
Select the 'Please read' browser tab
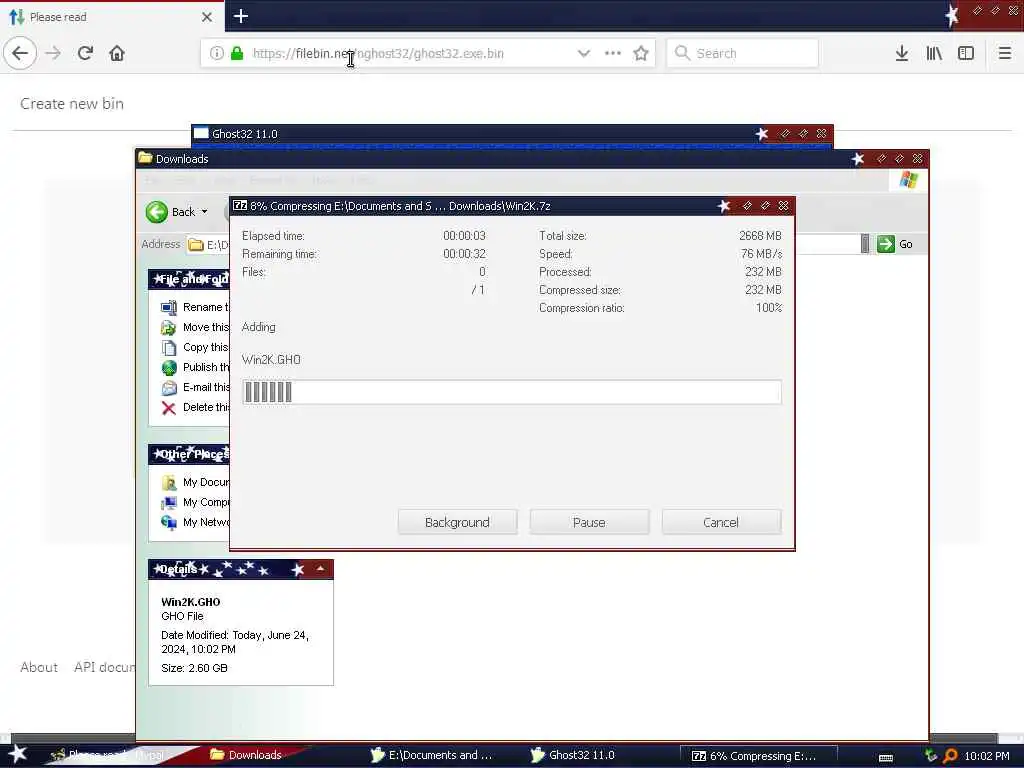111,17
